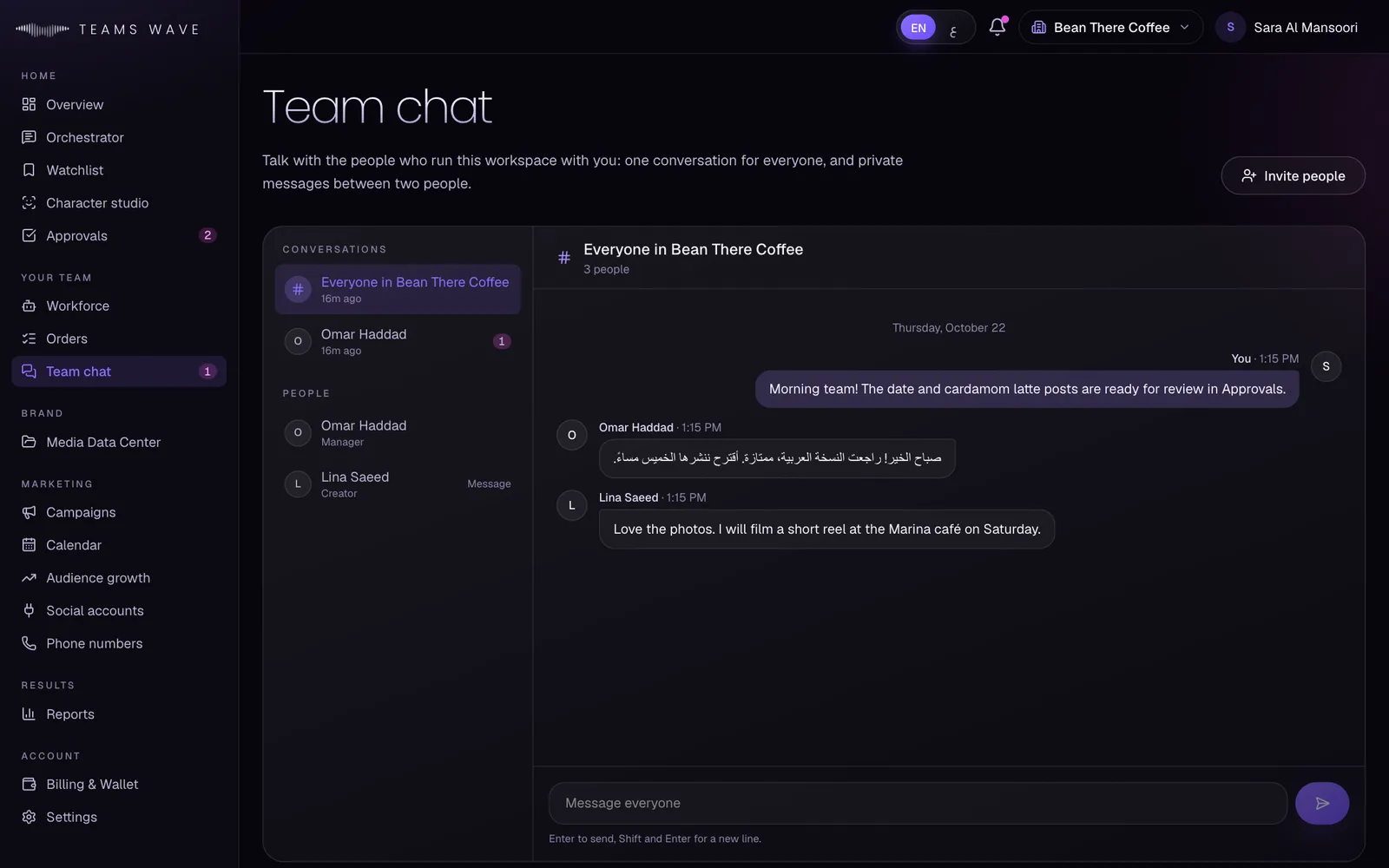Image resolution: width=1389 pixels, height=868 pixels.
Task: Open the Orchestrator icon in the sidebar
Action: [29, 137]
